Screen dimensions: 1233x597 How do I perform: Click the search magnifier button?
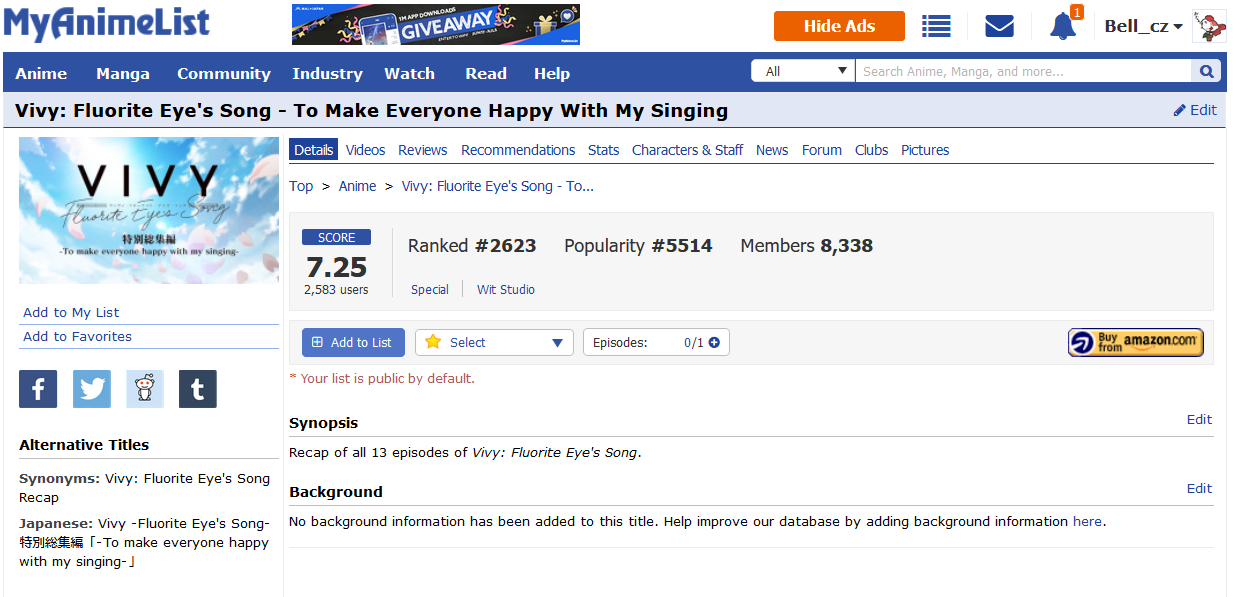click(1206, 71)
